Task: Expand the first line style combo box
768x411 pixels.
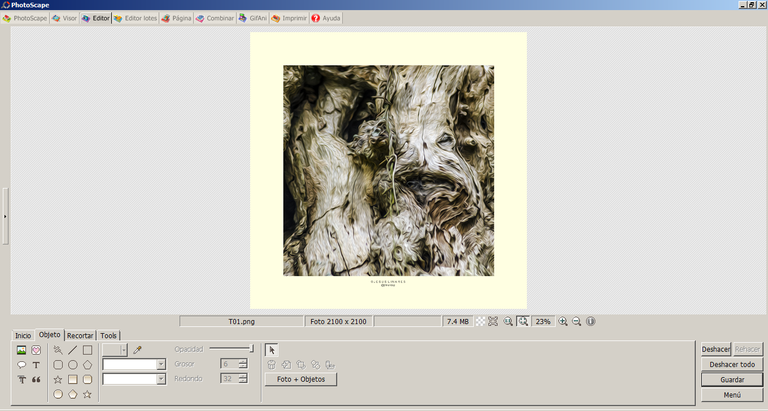Action: [x=161, y=364]
